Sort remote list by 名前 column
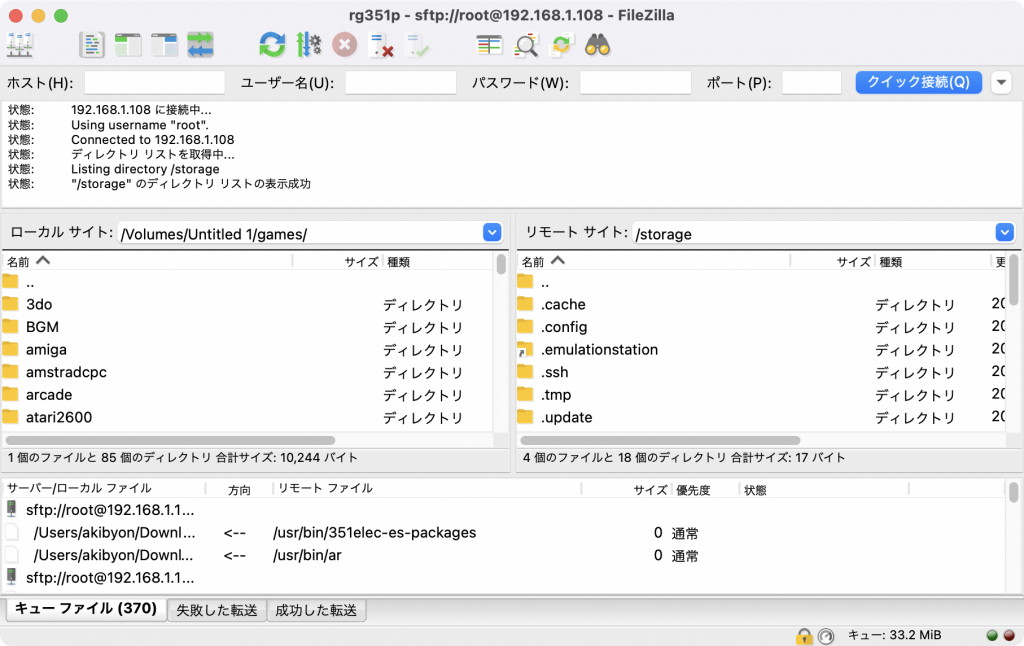Screen dimensions: 1024x646 654,261
